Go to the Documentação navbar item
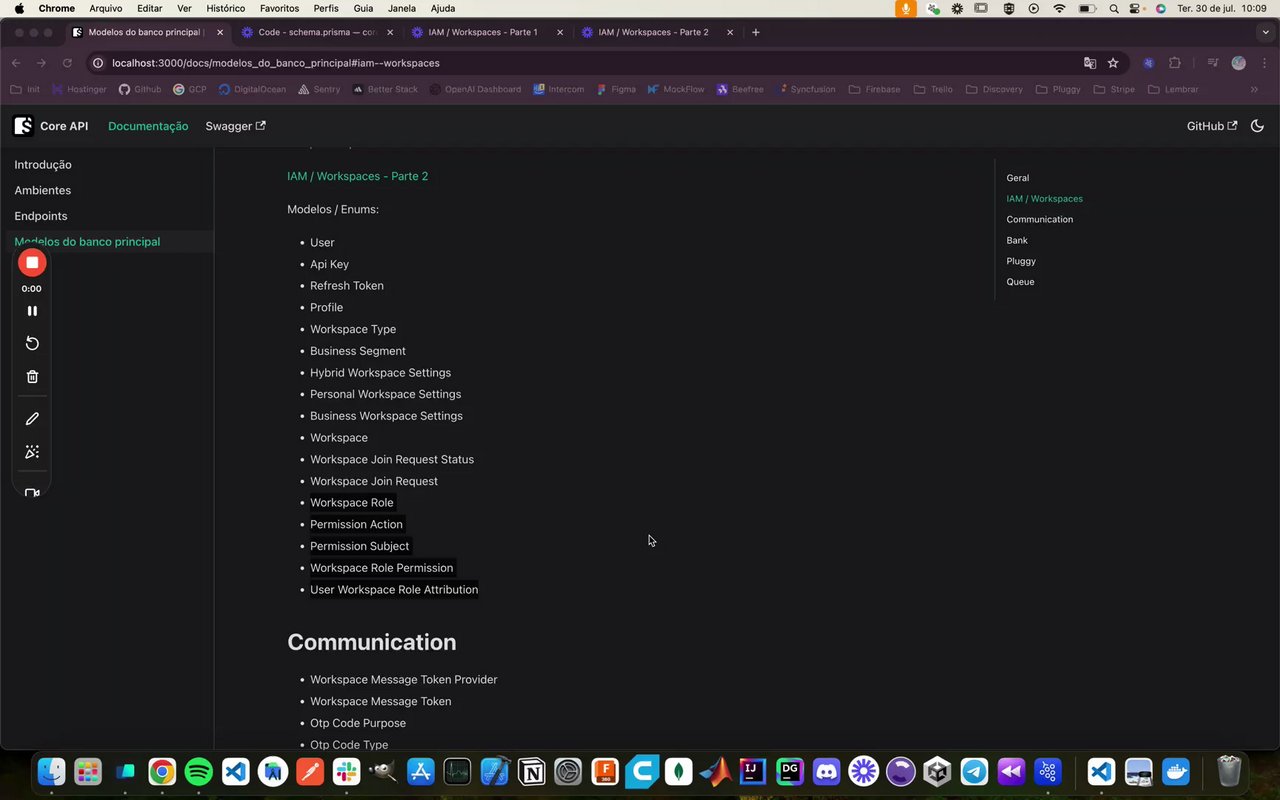Screen dimensions: 1280x800 [x=148, y=126]
